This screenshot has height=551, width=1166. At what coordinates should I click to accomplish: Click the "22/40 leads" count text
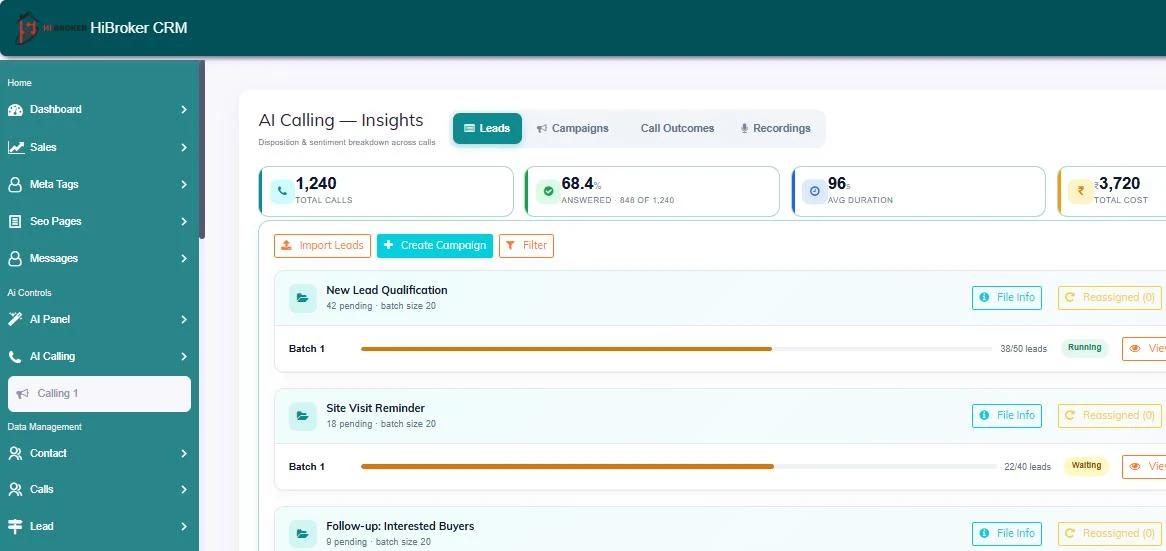point(1028,467)
